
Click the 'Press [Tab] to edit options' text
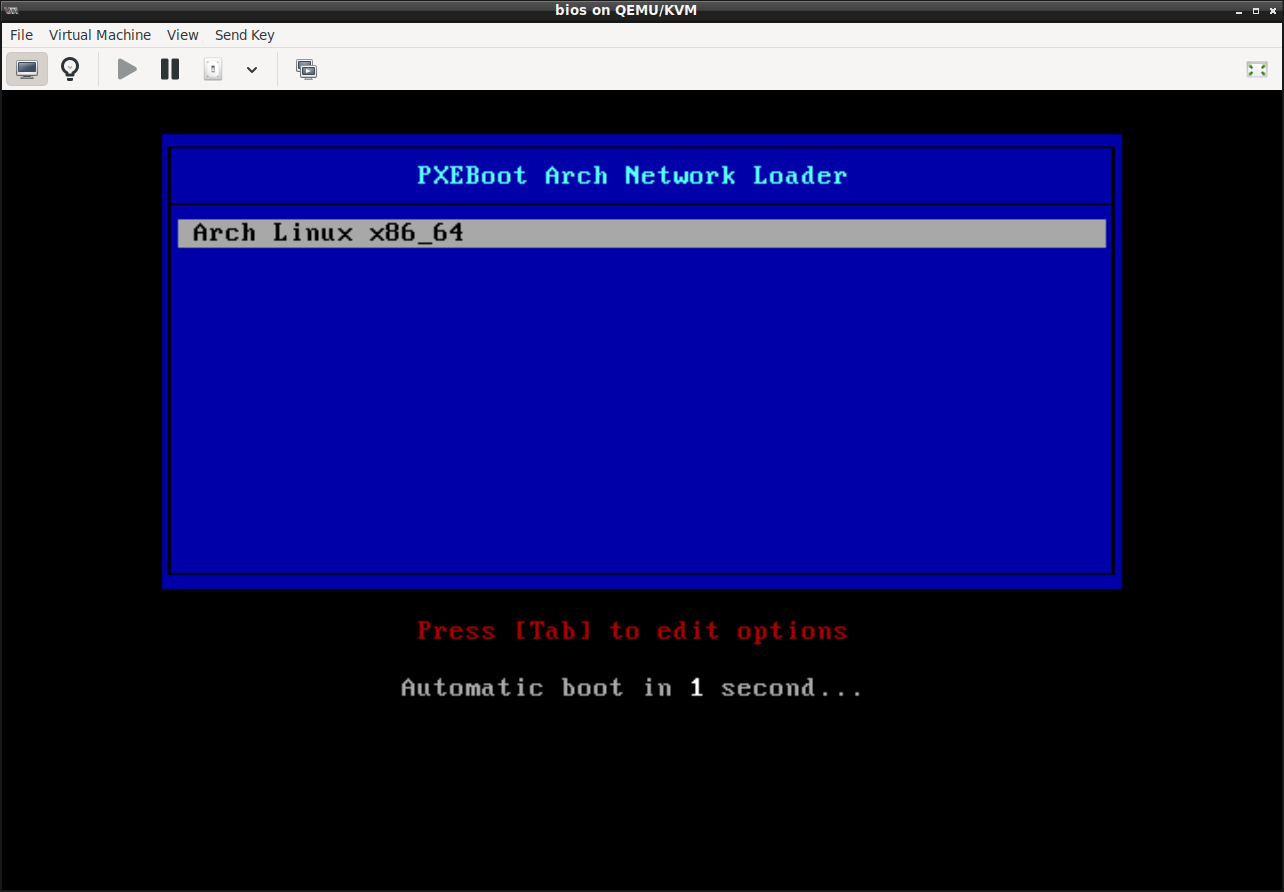point(632,631)
